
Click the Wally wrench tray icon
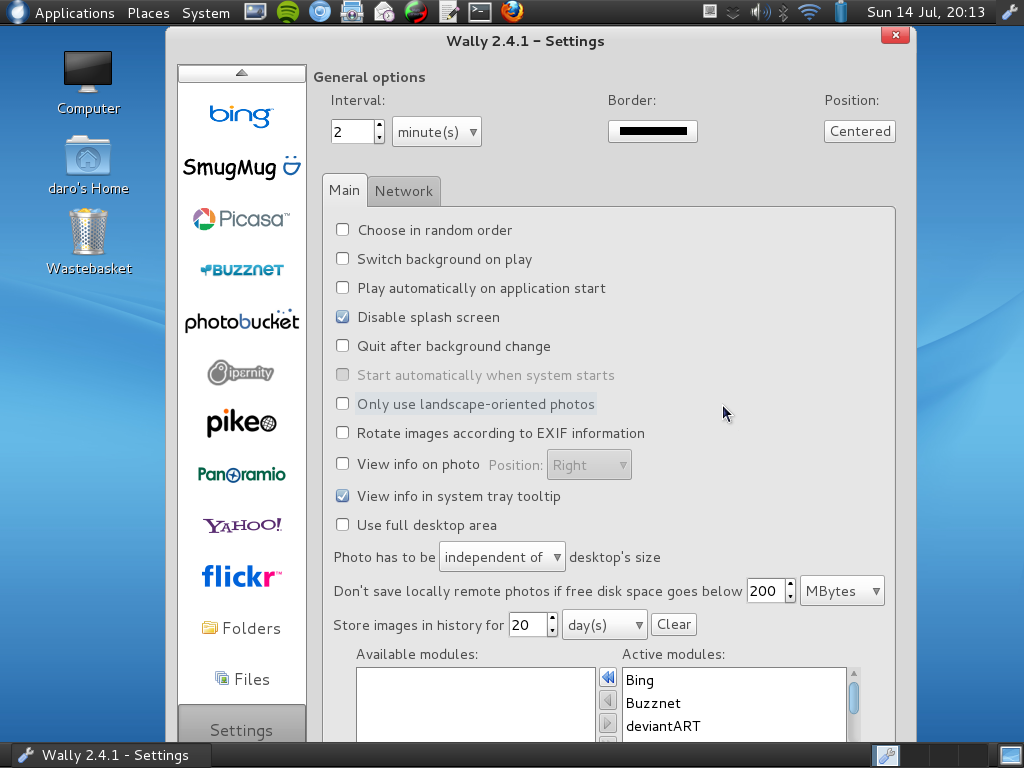pos(1009,12)
